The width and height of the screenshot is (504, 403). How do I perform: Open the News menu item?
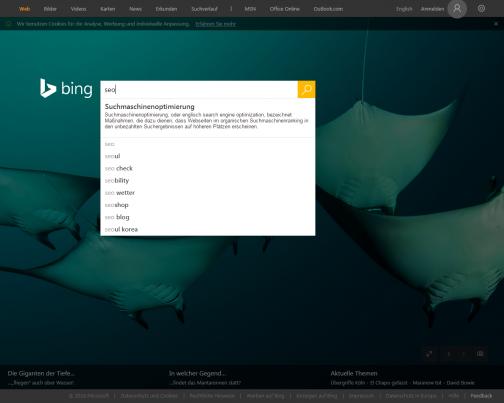coord(135,9)
